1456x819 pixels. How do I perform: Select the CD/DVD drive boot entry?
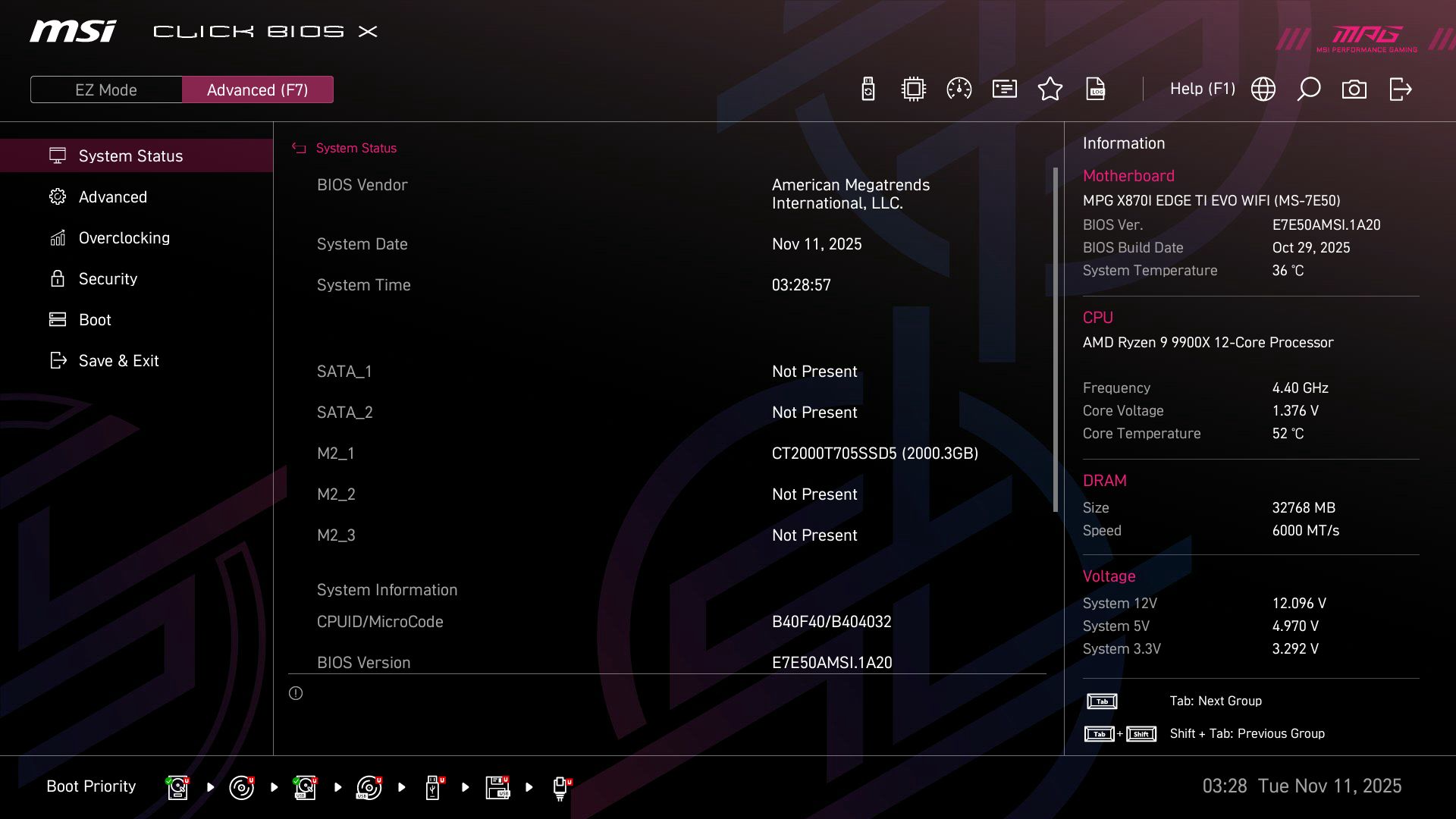(241, 786)
